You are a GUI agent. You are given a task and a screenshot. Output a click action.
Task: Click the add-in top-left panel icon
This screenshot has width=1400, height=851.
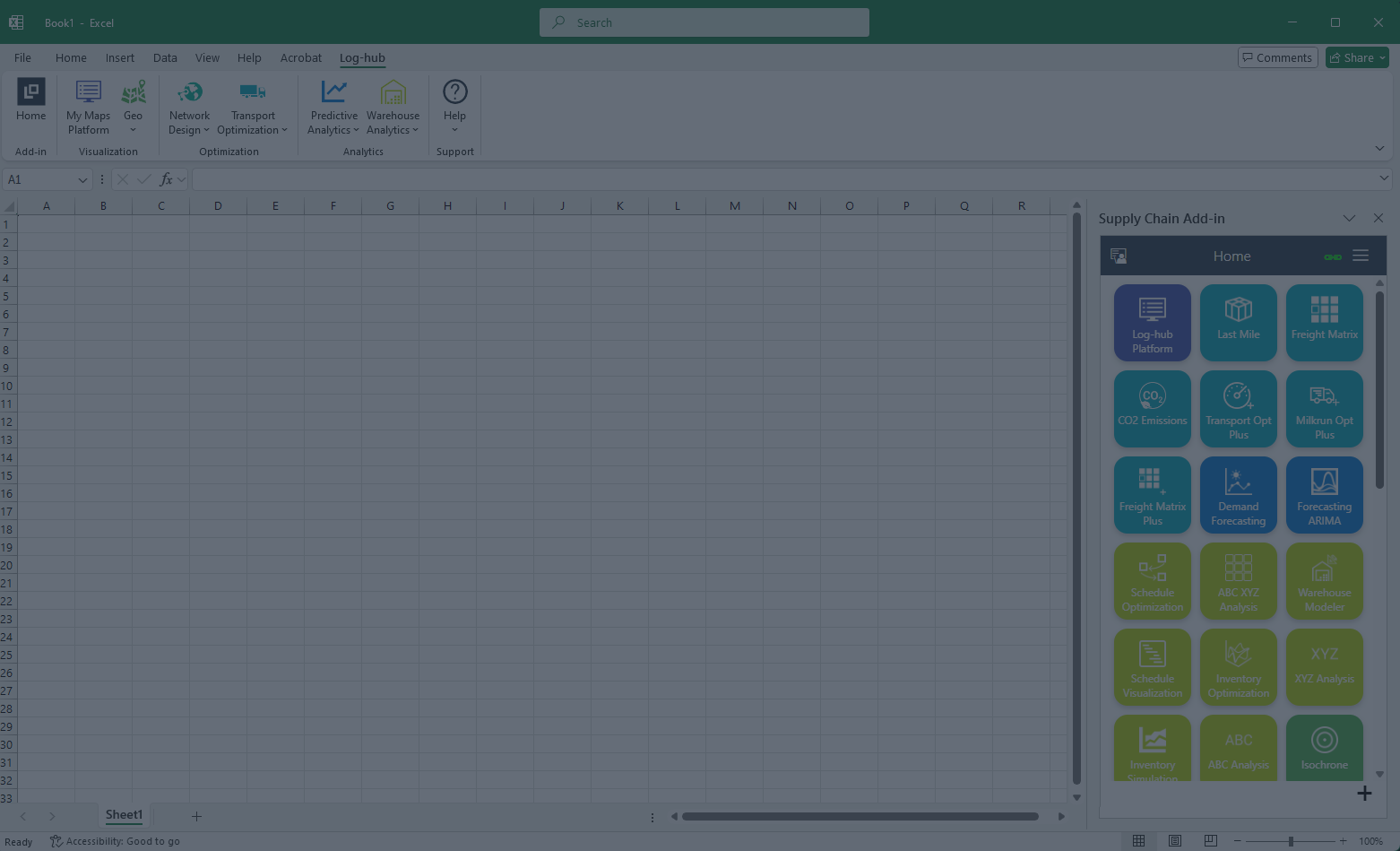click(1119, 256)
